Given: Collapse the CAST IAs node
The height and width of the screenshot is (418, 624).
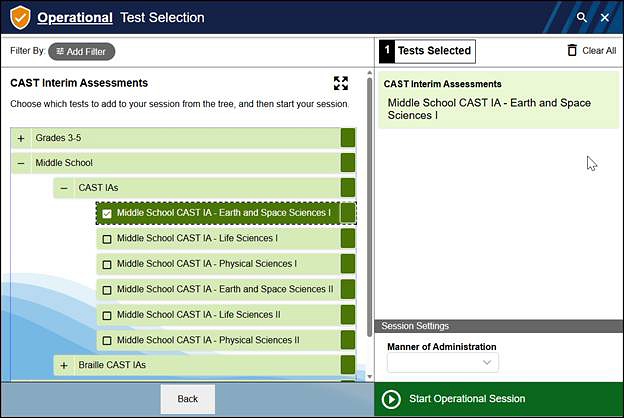Looking at the screenshot, I should click(64, 188).
